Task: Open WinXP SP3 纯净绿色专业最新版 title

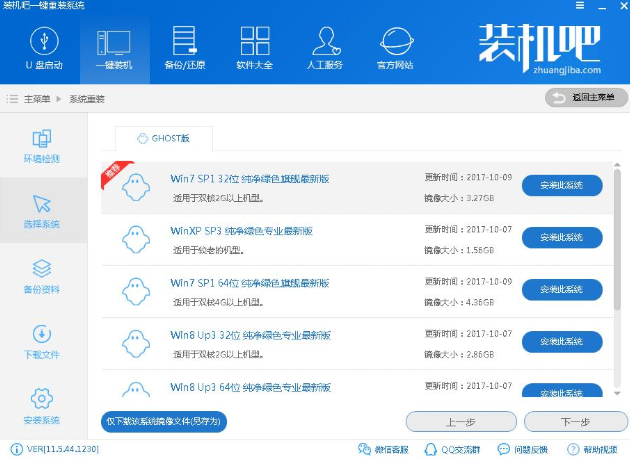Action: click(x=241, y=231)
